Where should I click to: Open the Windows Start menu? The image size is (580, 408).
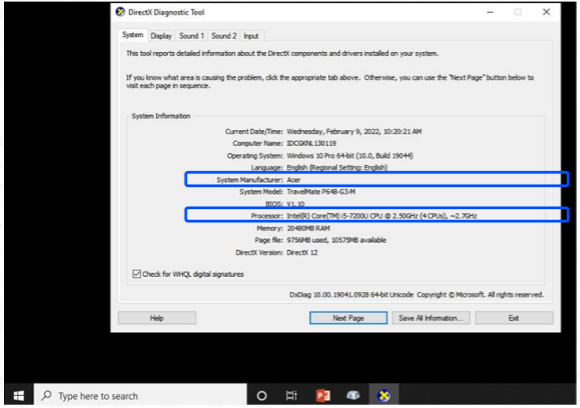(19, 396)
